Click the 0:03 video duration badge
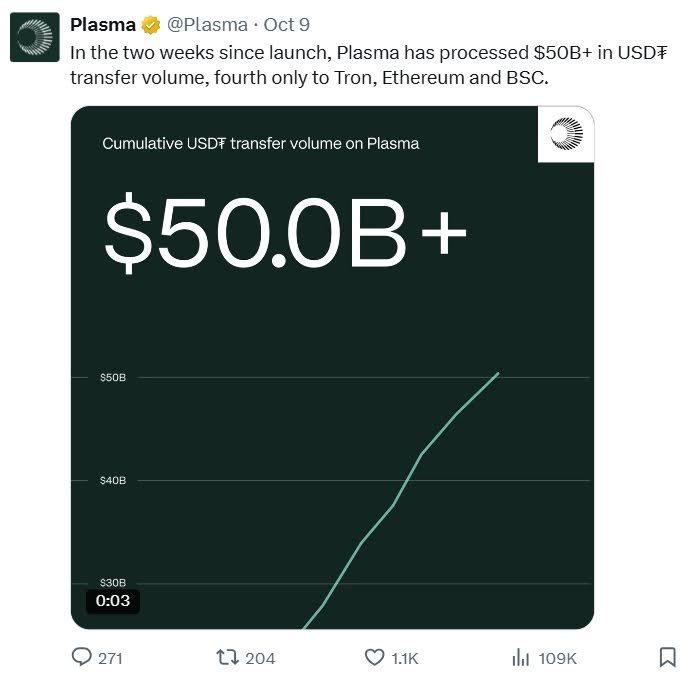The width and height of the screenshot is (687, 683). pyautogui.click(x=113, y=600)
